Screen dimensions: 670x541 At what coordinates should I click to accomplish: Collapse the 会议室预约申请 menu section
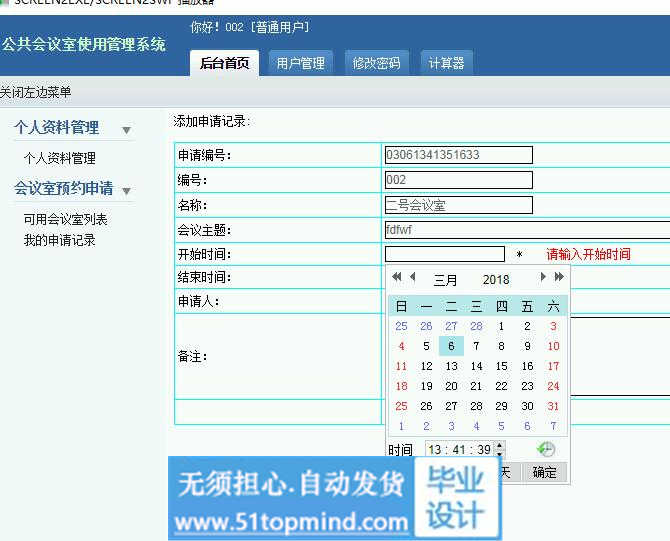point(126,191)
